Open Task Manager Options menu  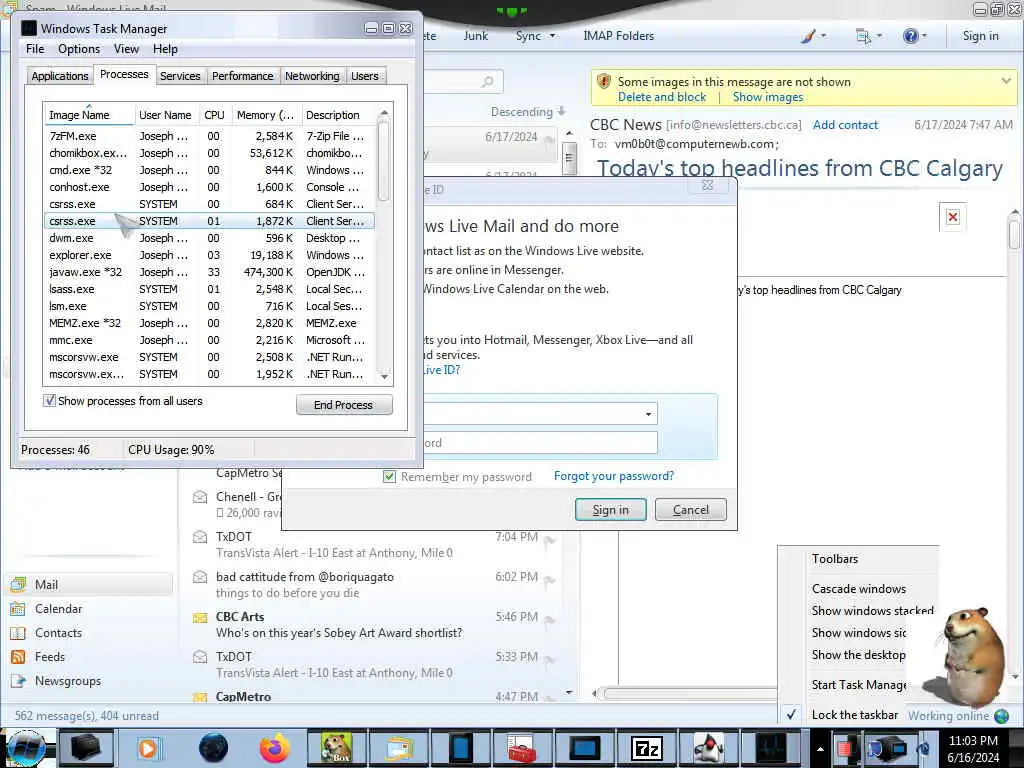79,49
